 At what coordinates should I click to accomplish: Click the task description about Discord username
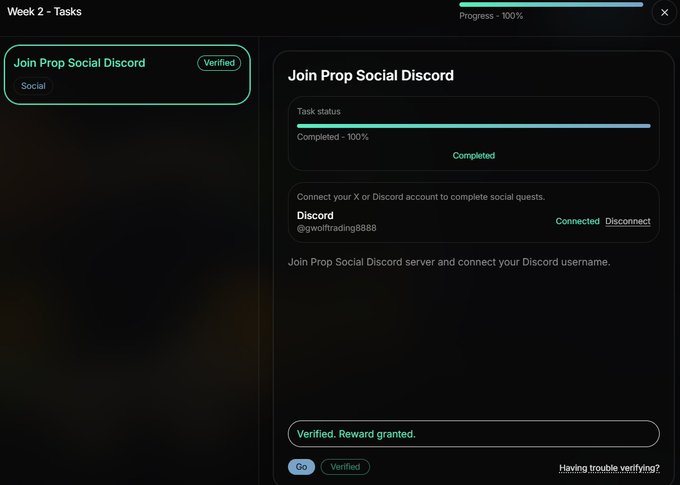449,262
